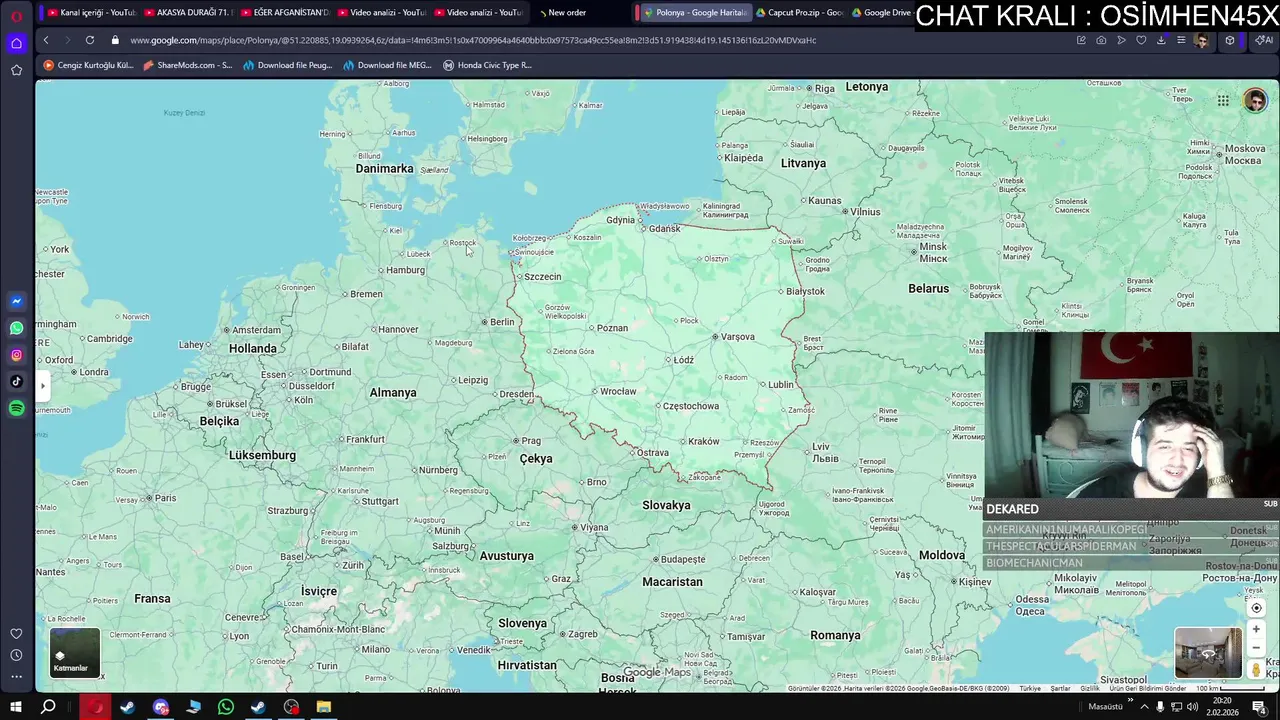Screen dimensions: 1280x720
Task: Click the address bar lock icon
Action: [115, 40]
